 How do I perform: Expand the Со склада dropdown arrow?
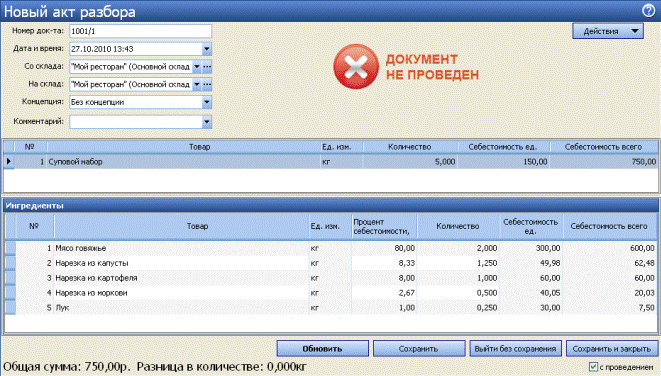point(197,67)
